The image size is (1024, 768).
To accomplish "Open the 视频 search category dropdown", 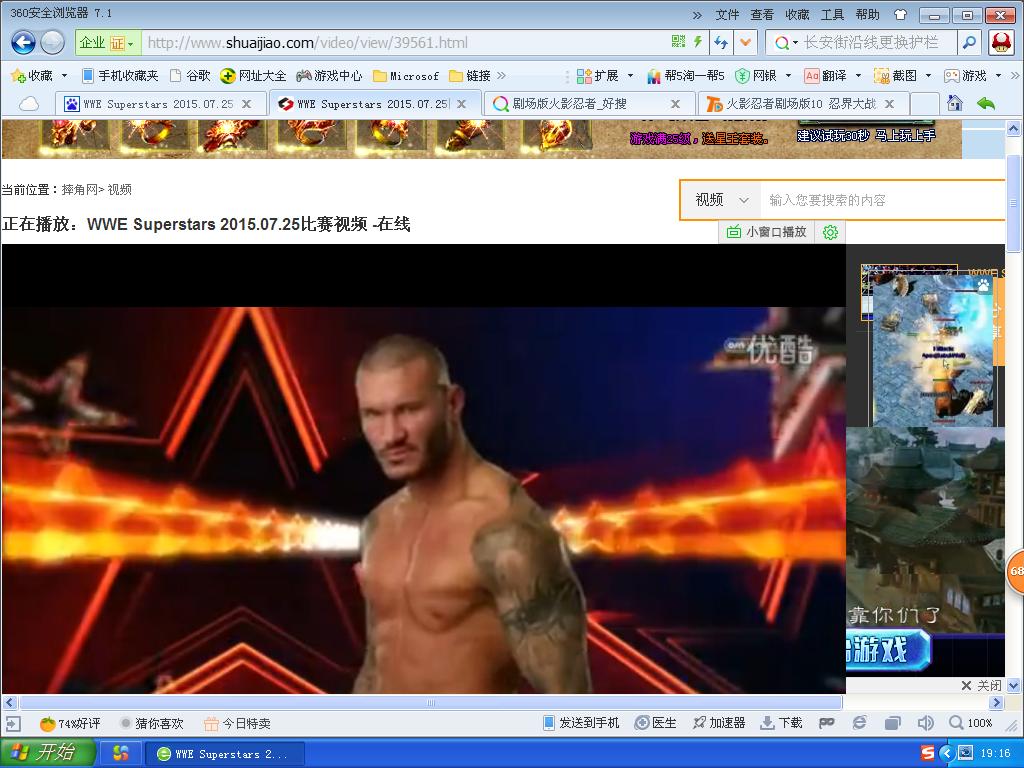I will tap(721, 200).
